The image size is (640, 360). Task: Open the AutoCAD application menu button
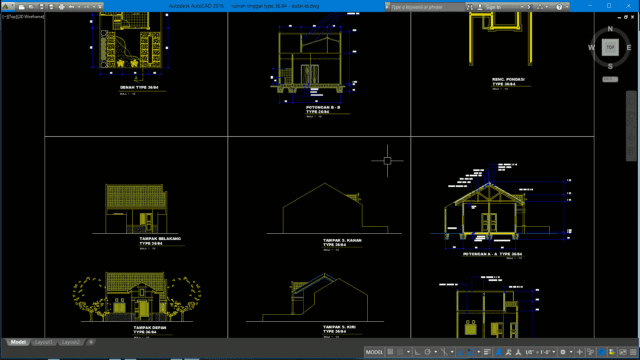pos(7,7)
